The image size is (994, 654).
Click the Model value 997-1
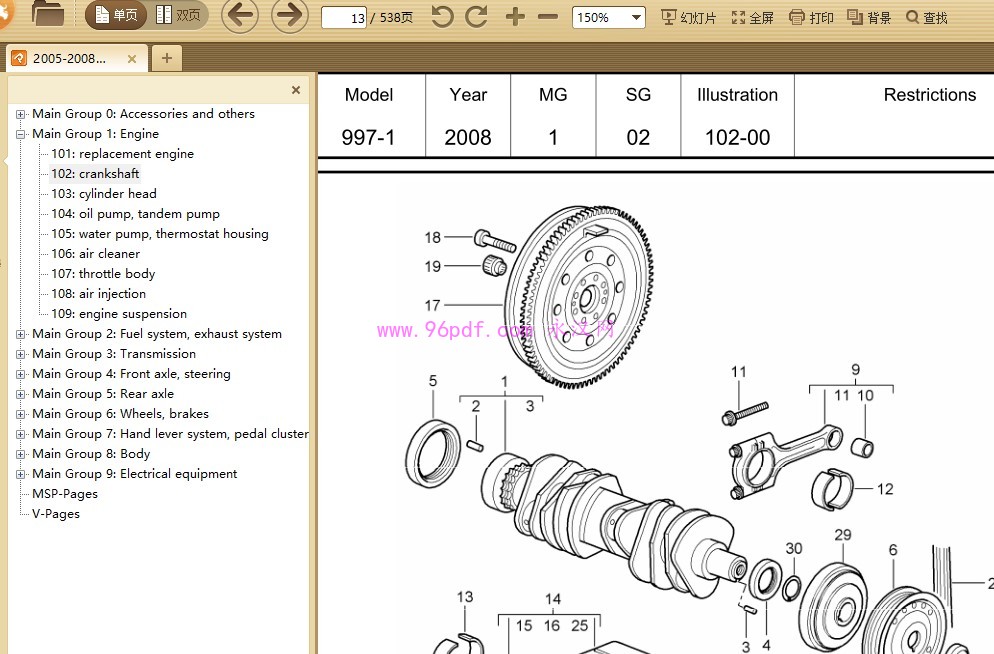[368, 137]
